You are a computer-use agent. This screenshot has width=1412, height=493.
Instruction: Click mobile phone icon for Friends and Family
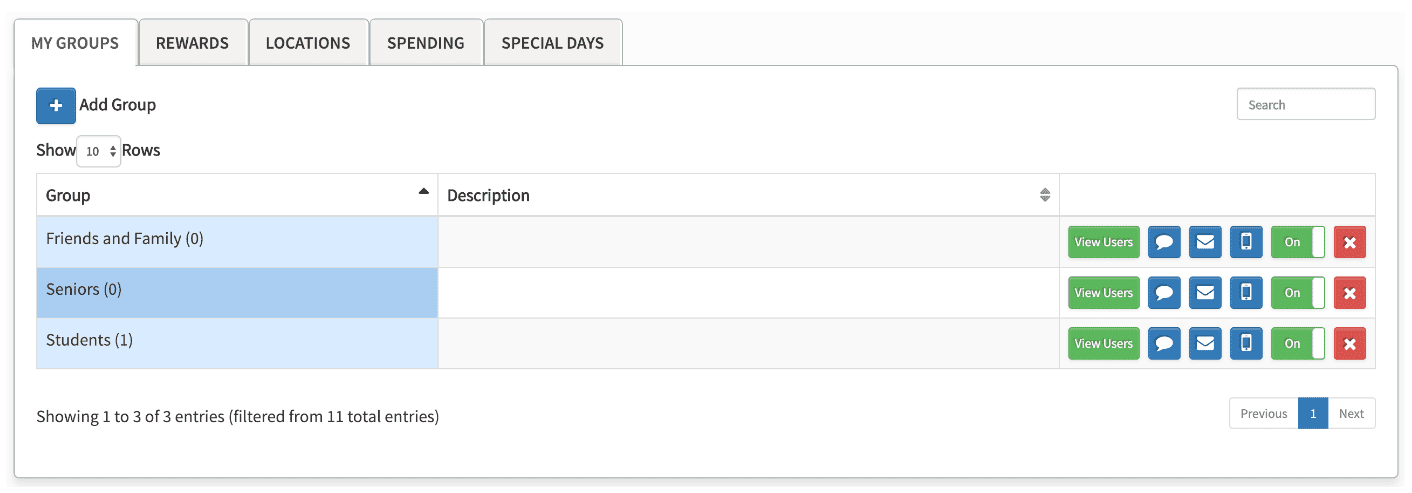point(1246,242)
